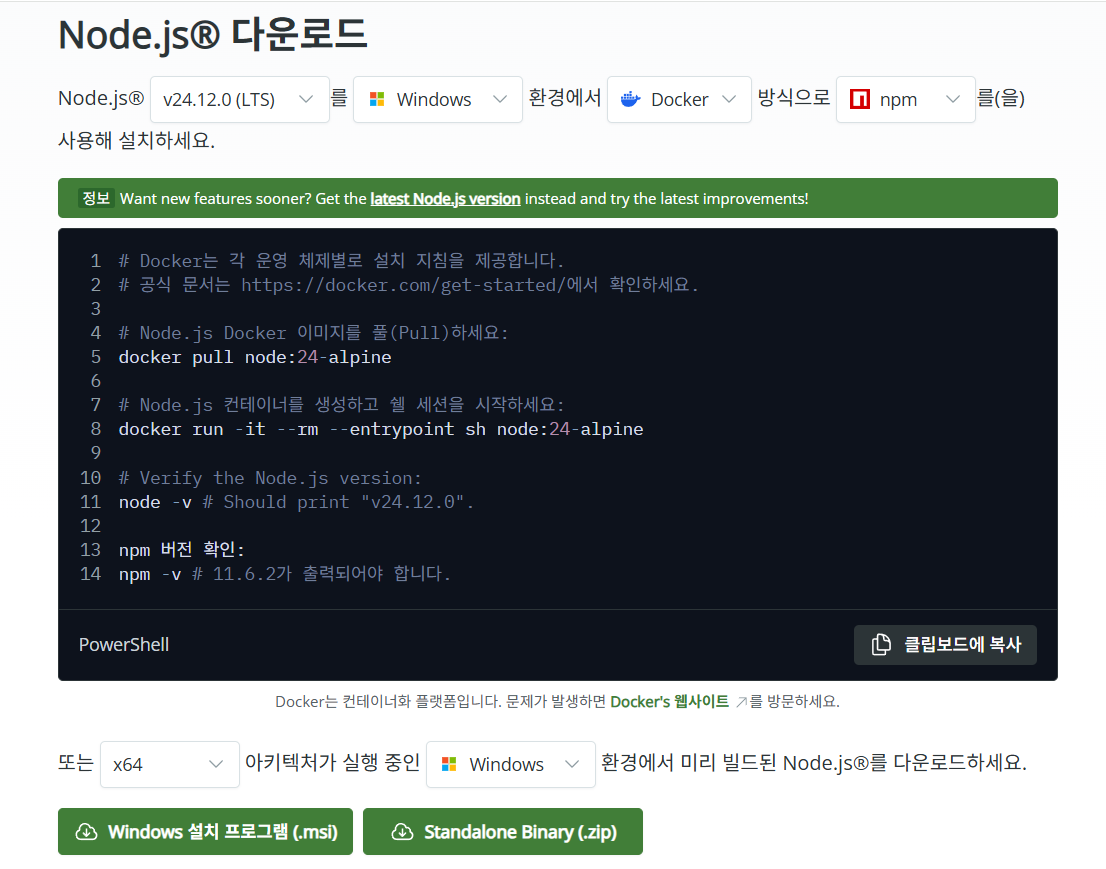Click the comment # Verify the Node.js version:

coord(269,478)
